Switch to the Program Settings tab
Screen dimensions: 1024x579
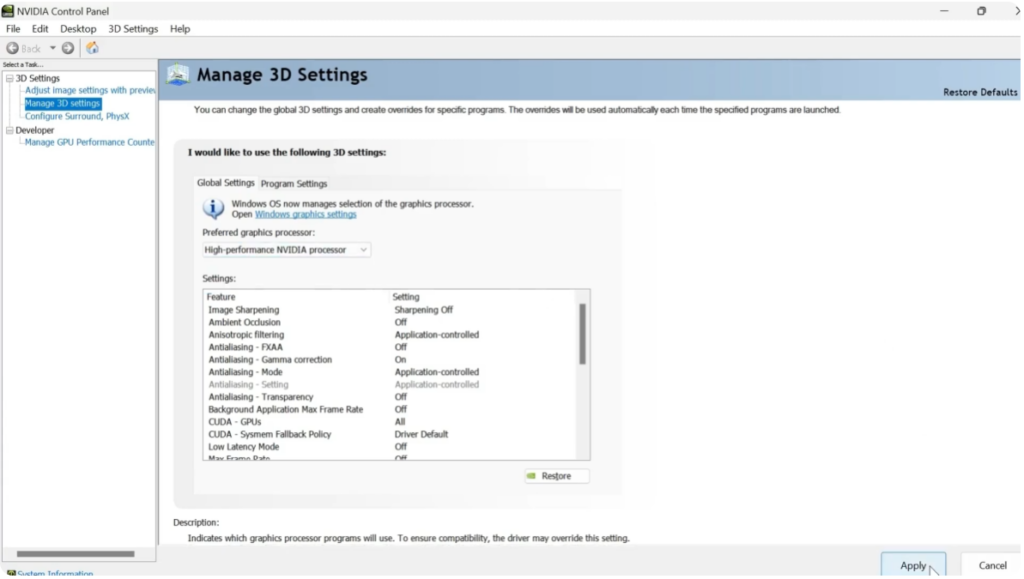pos(293,183)
